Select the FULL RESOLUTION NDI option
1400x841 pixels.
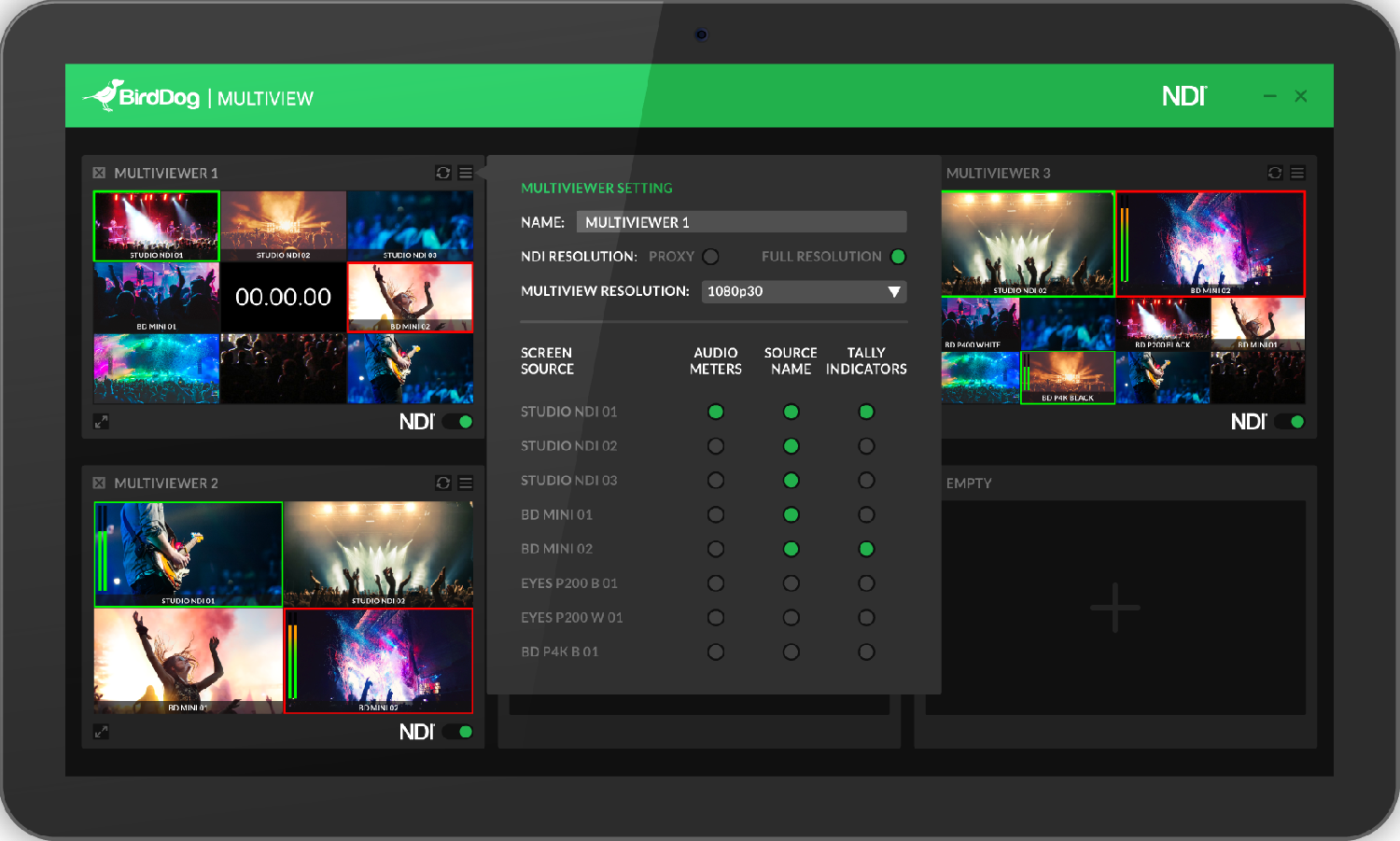[898, 257]
